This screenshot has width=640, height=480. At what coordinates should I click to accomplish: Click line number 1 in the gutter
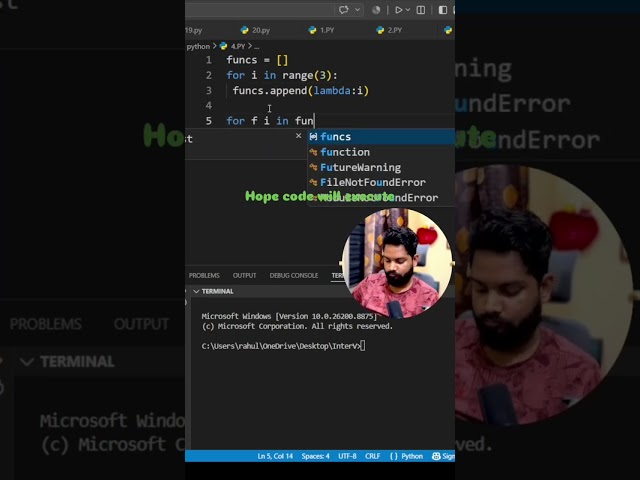[x=209, y=60]
